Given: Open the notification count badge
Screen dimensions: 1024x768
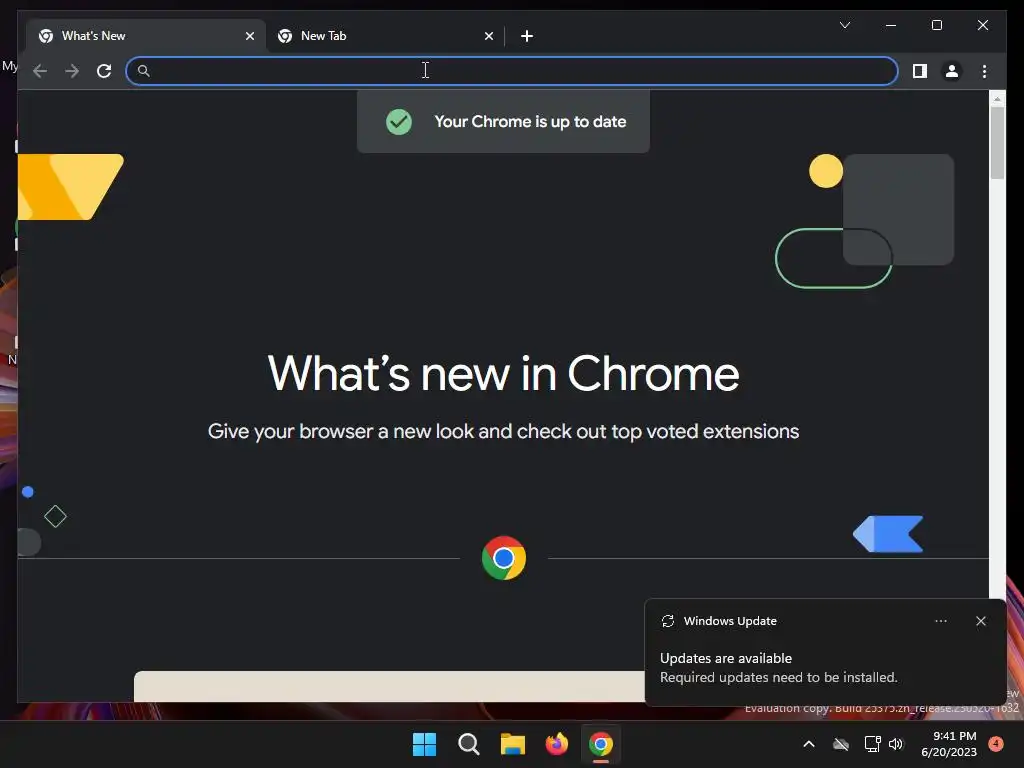Looking at the screenshot, I should [x=996, y=744].
